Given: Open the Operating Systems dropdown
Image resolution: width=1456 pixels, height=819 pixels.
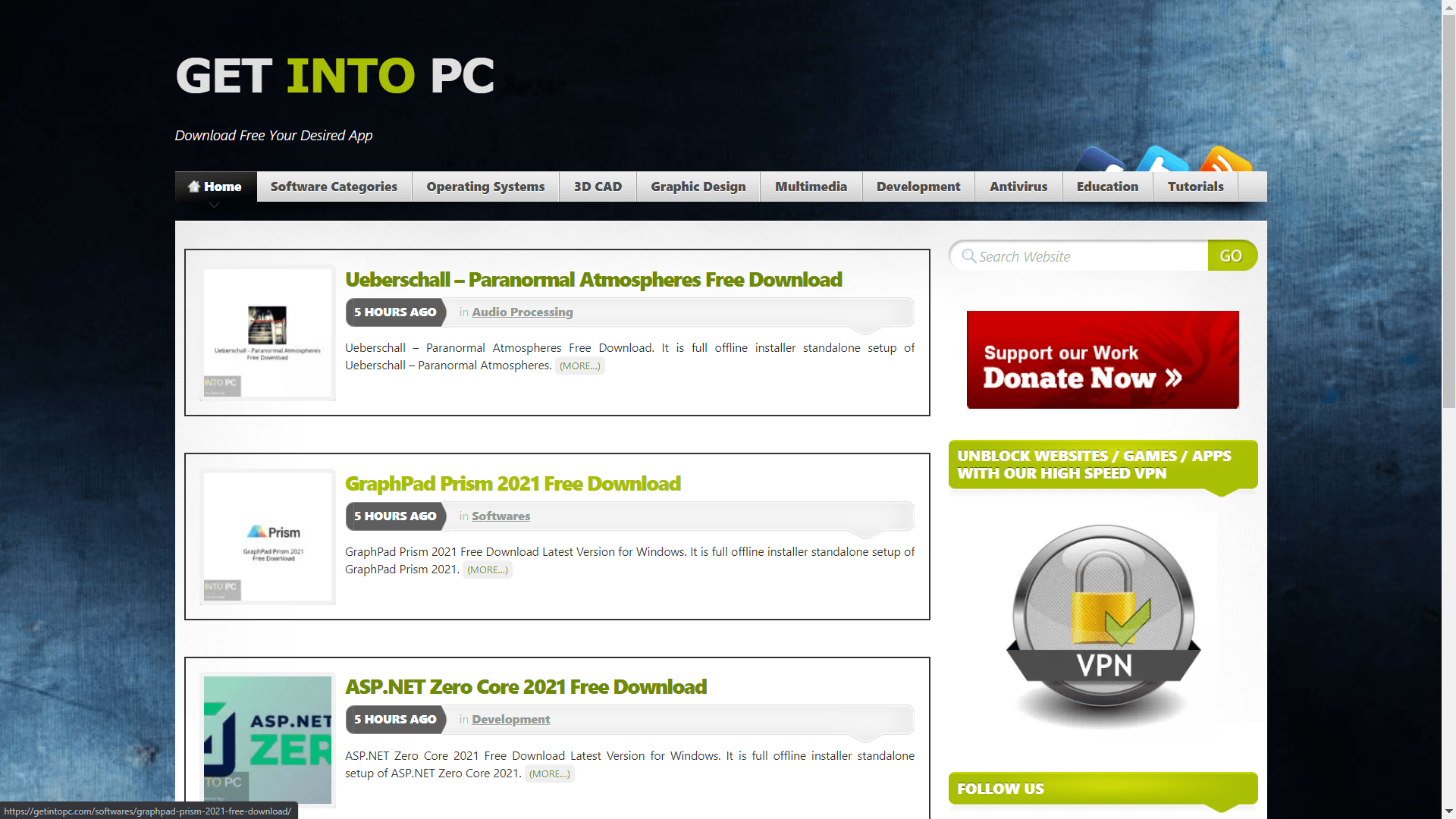Looking at the screenshot, I should coord(484,186).
